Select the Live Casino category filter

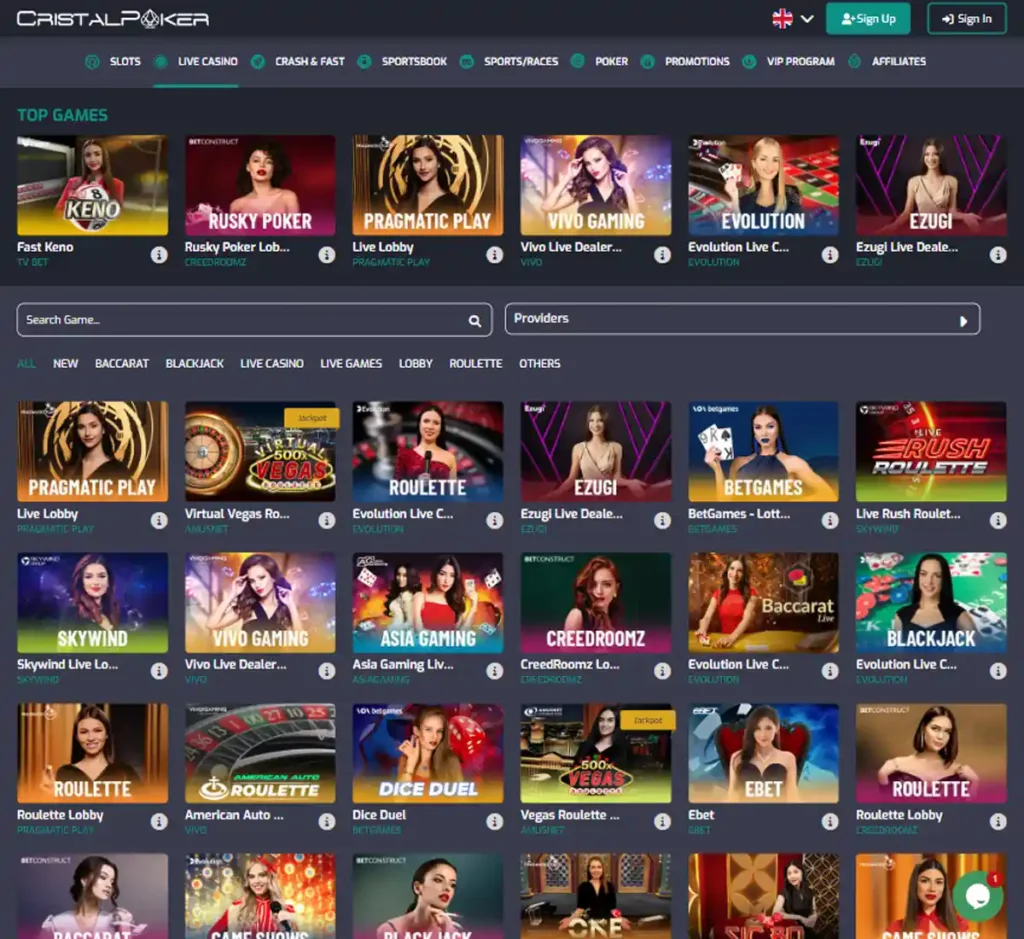pos(272,363)
